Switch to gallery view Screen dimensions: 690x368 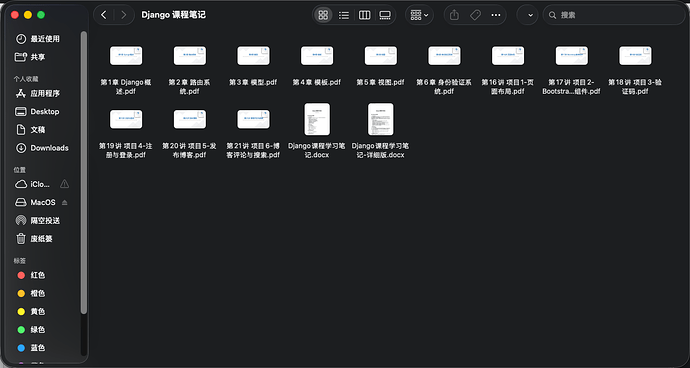tap(385, 15)
